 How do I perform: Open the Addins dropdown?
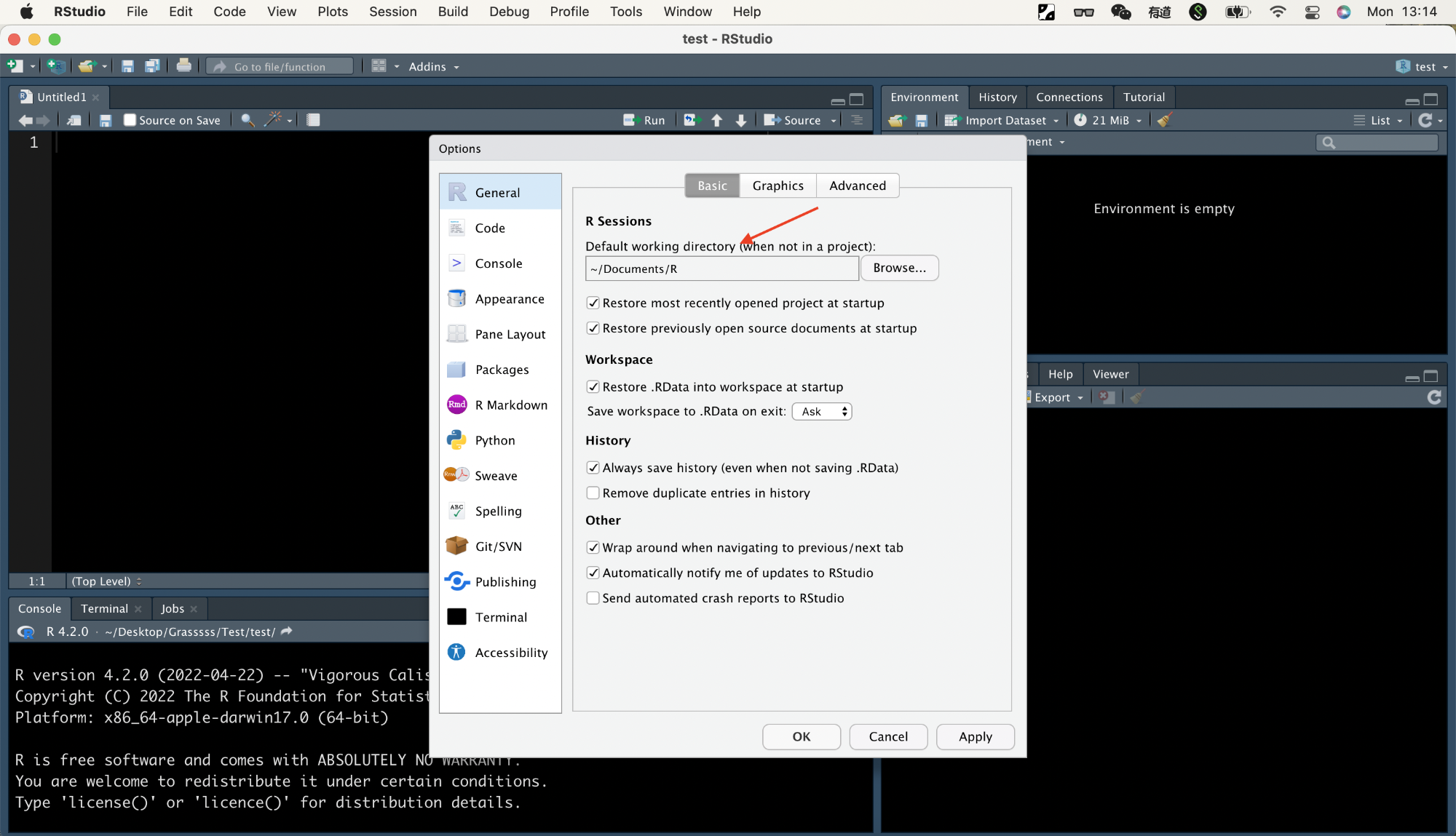coord(434,67)
